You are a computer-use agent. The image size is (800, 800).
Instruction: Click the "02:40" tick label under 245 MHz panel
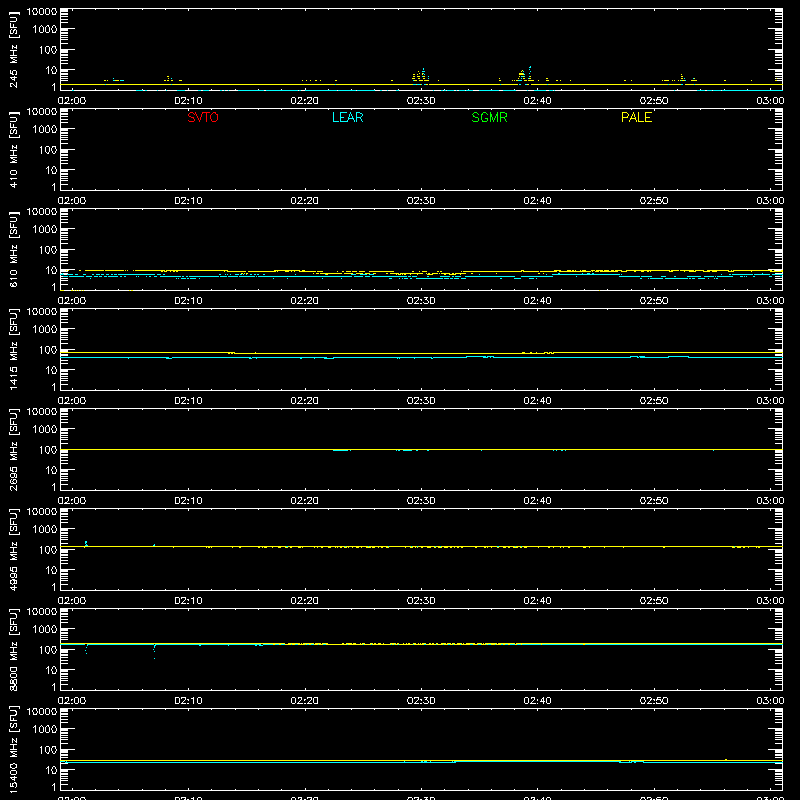coord(537,101)
